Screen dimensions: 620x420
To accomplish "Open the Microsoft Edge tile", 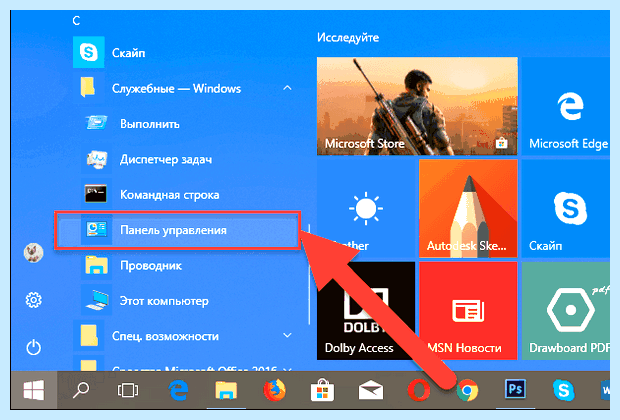I will [566, 106].
